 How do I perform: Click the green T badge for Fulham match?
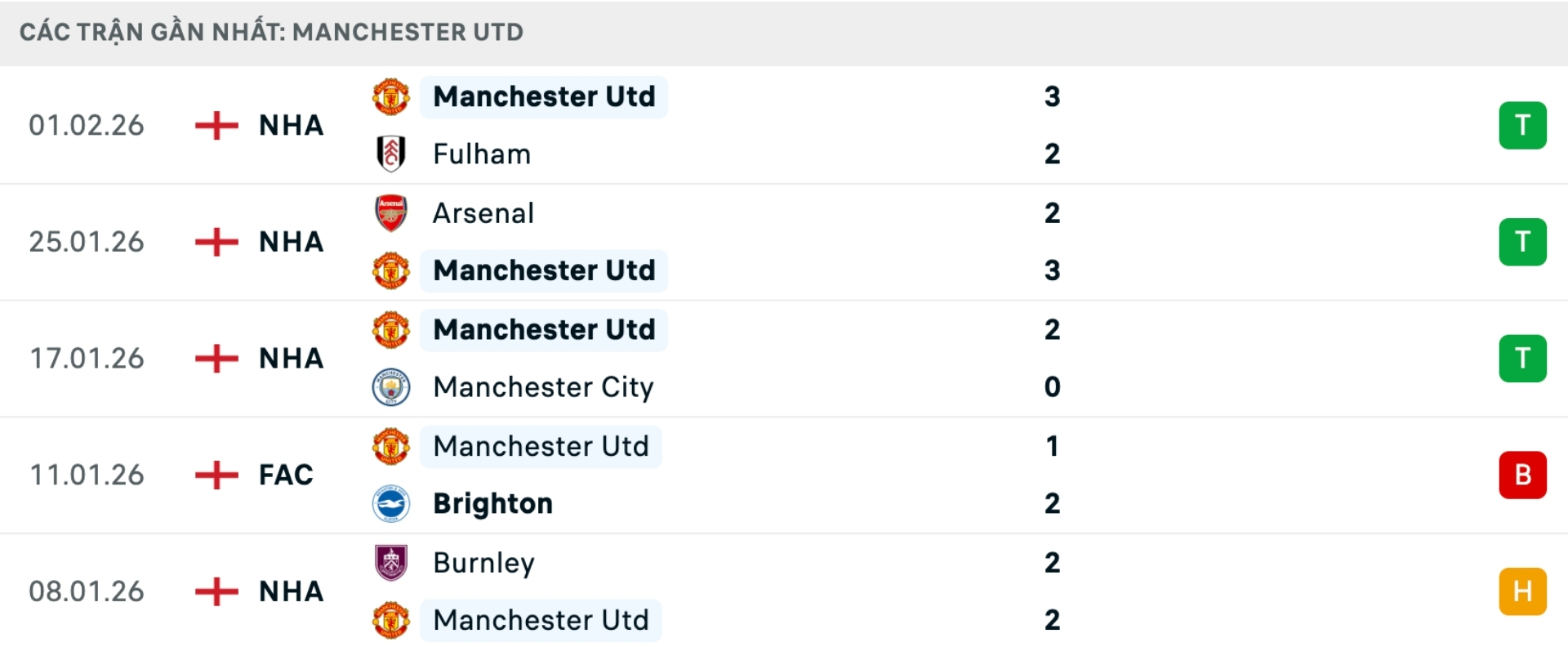click(1522, 125)
